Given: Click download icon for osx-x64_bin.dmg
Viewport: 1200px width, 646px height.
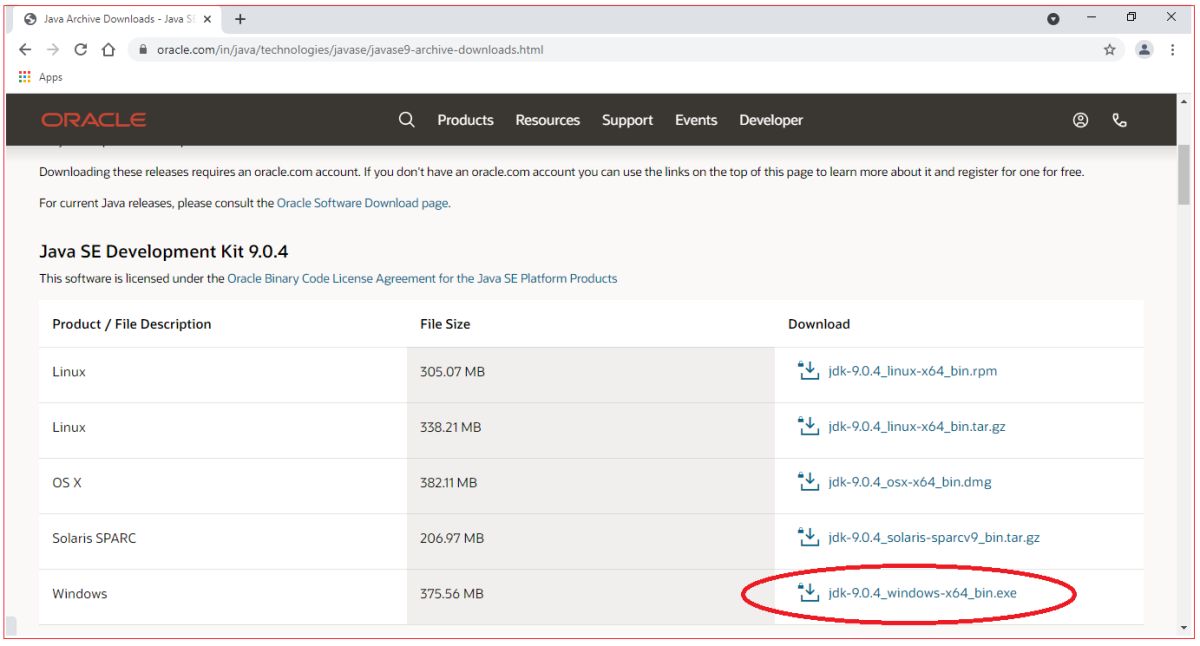Looking at the screenshot, I should click(808, 482).
